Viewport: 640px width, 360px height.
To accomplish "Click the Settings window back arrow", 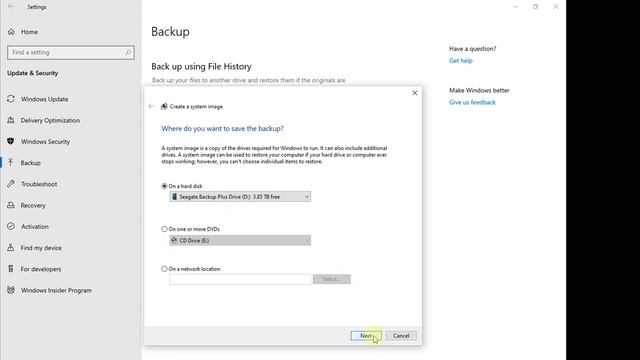I will (x=11, y=7).
